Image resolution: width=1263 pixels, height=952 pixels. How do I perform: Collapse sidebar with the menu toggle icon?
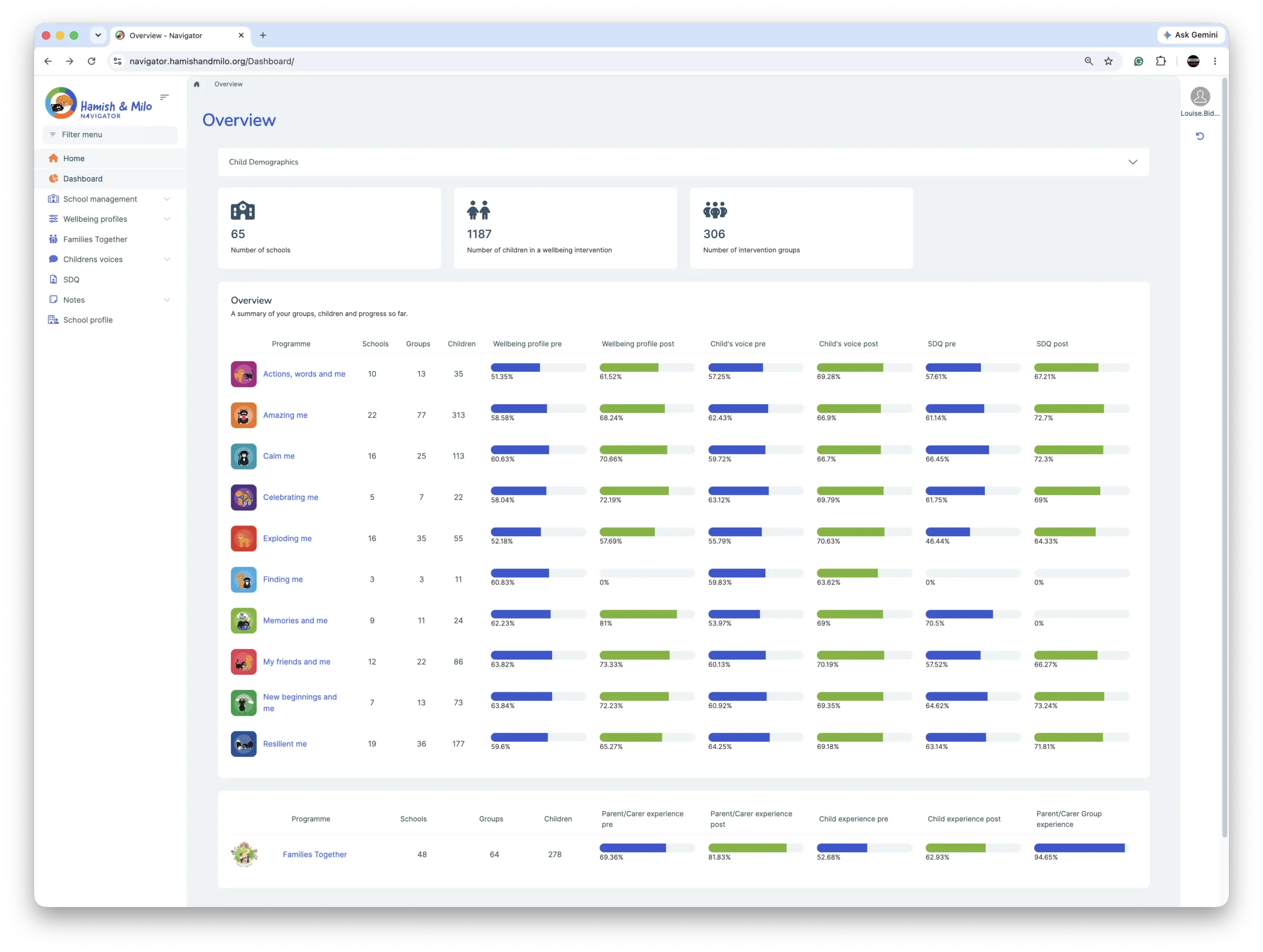(x=164, y=97)
